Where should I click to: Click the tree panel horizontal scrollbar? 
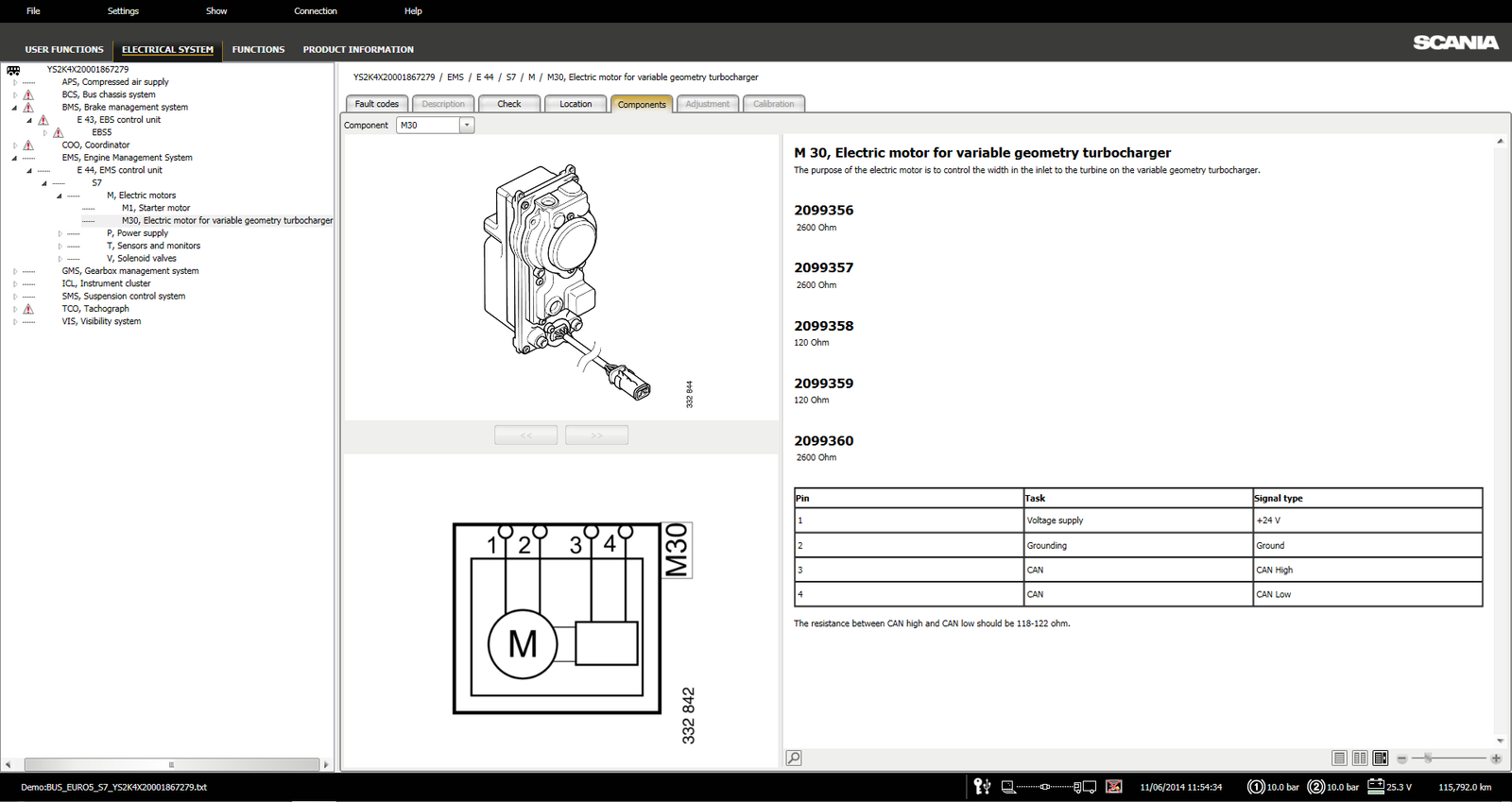point(171,764)
